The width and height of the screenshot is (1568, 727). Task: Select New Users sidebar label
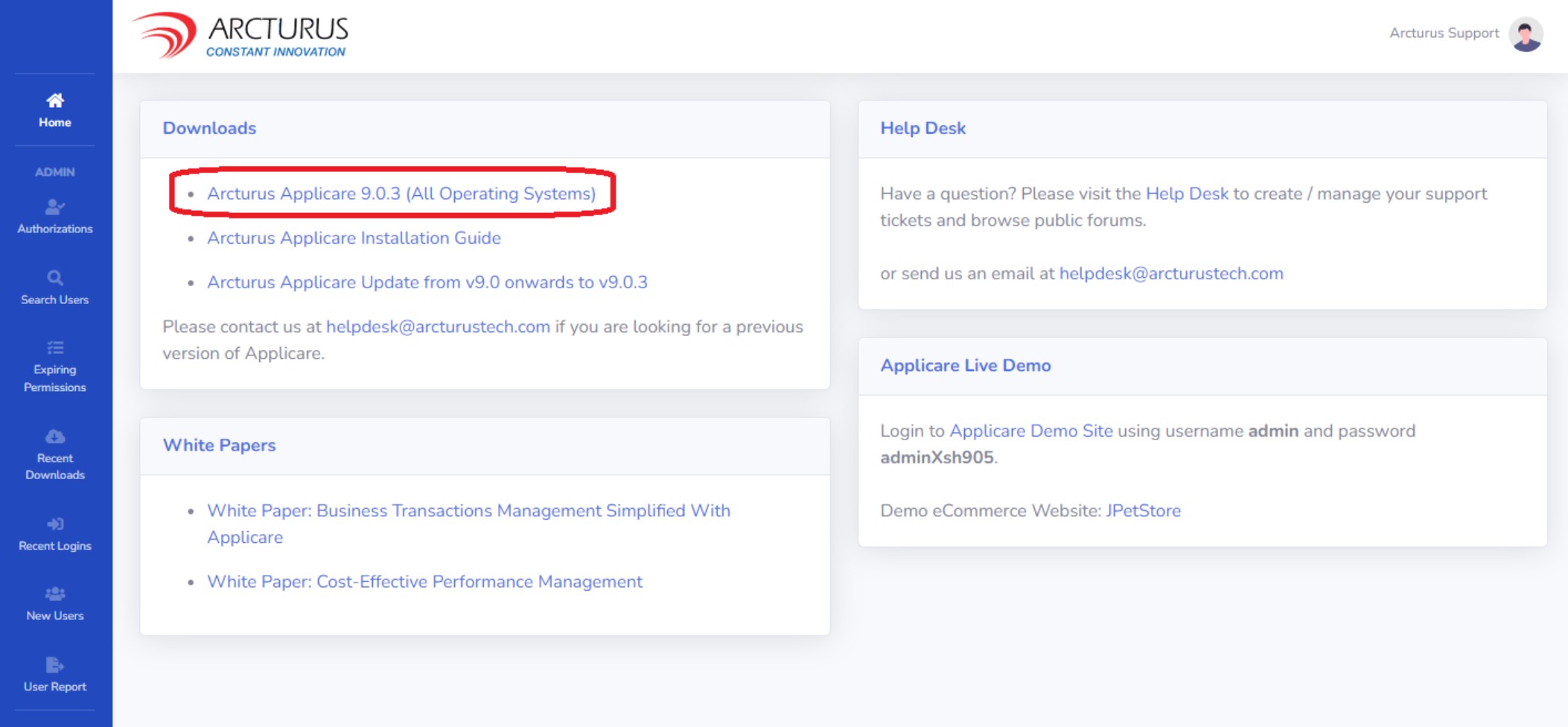(x=55, y=615)
